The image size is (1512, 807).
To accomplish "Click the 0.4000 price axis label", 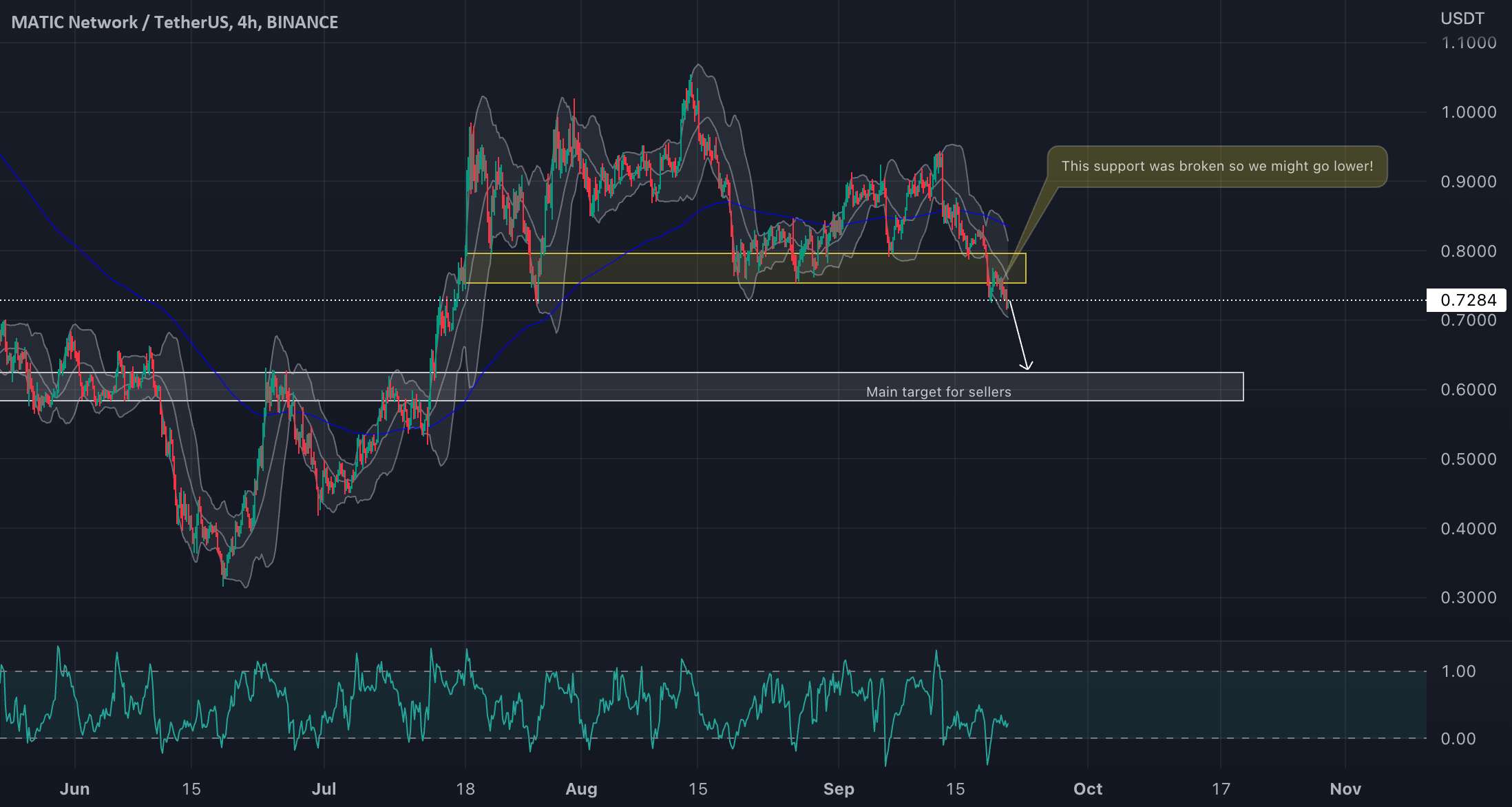I will pos(1469,529).
